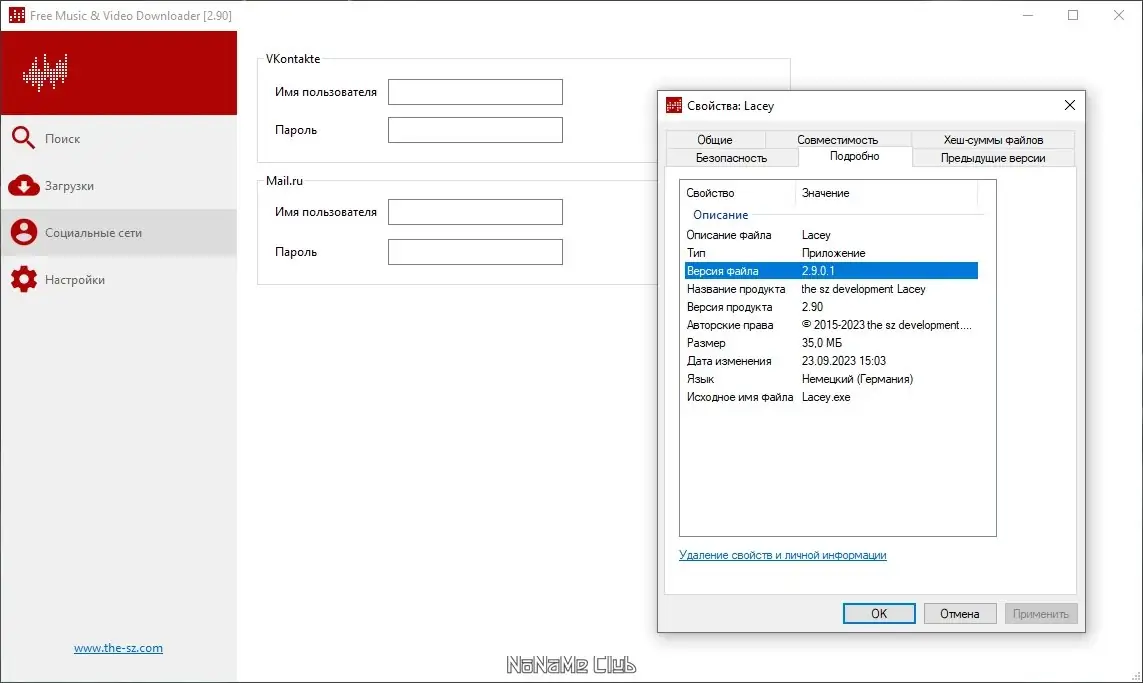Click the OK button

[x=878, y=614]
